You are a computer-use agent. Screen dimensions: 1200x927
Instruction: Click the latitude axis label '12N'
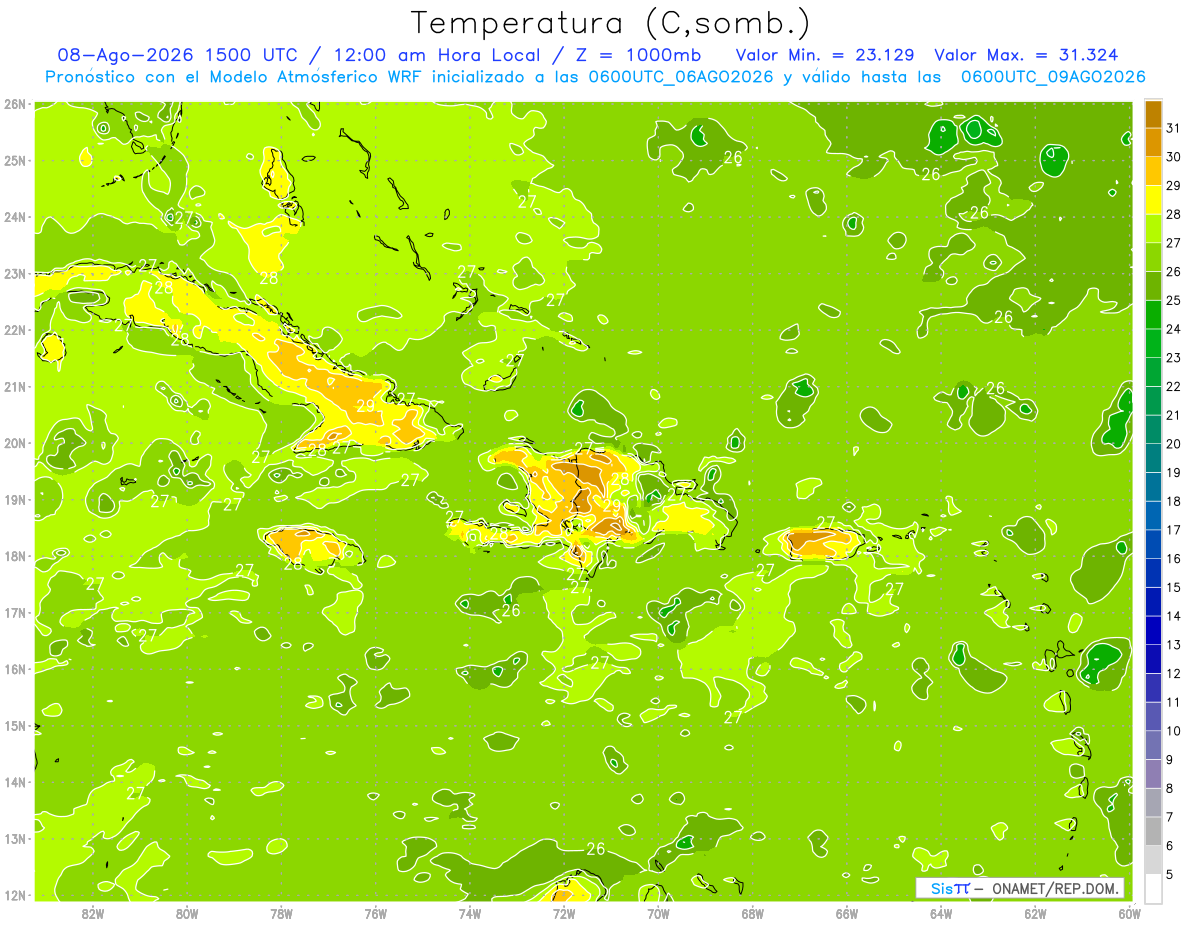tap(14, 895)
